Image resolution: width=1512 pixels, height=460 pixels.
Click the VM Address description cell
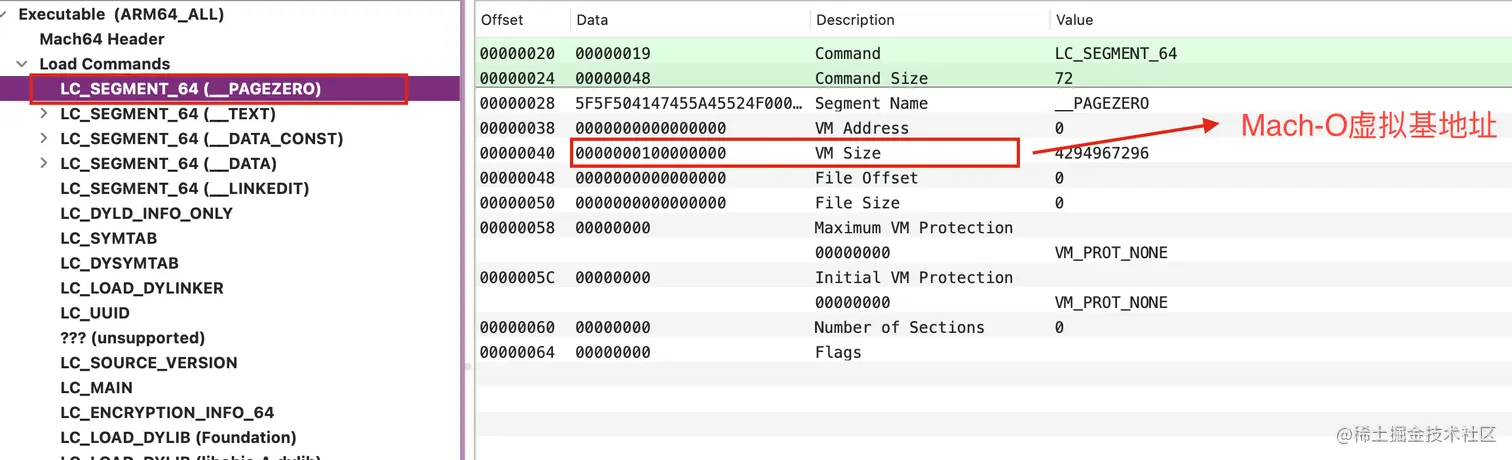pyautogui.click(x=862, y=128)
